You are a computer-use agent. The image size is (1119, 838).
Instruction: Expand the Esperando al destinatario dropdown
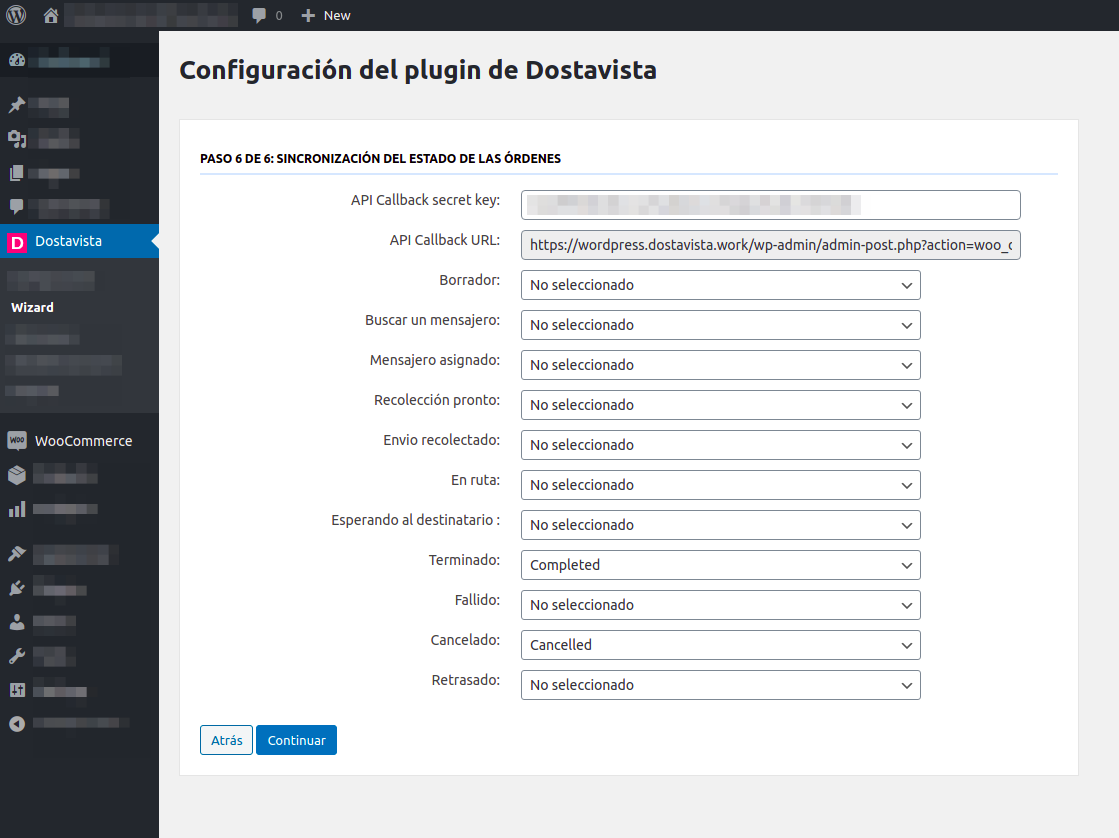click(x=721, y=525)
